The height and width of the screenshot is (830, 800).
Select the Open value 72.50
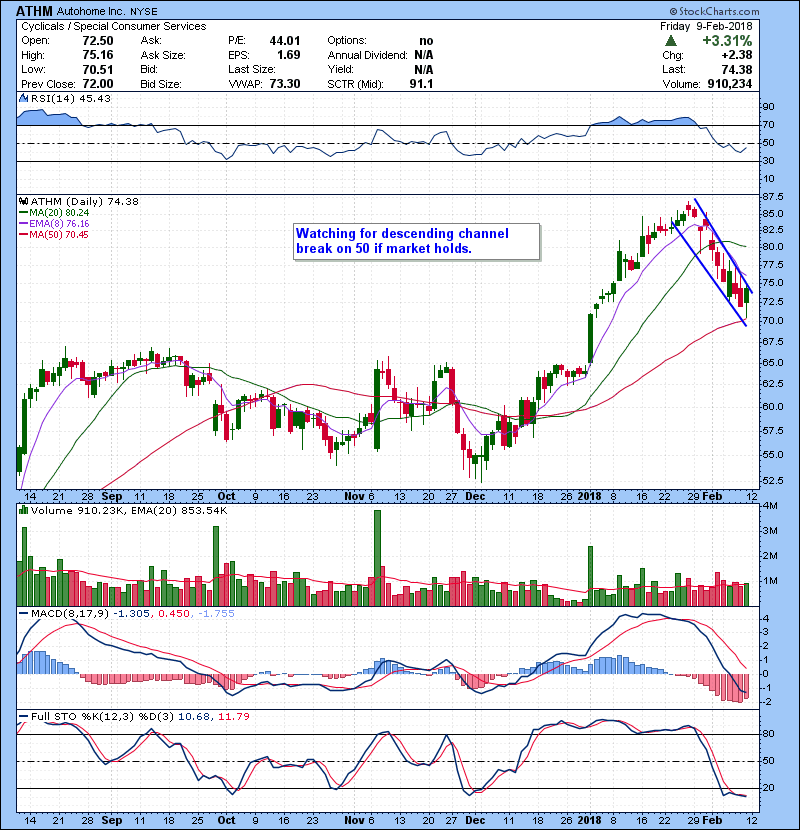(x=98, y=41)
